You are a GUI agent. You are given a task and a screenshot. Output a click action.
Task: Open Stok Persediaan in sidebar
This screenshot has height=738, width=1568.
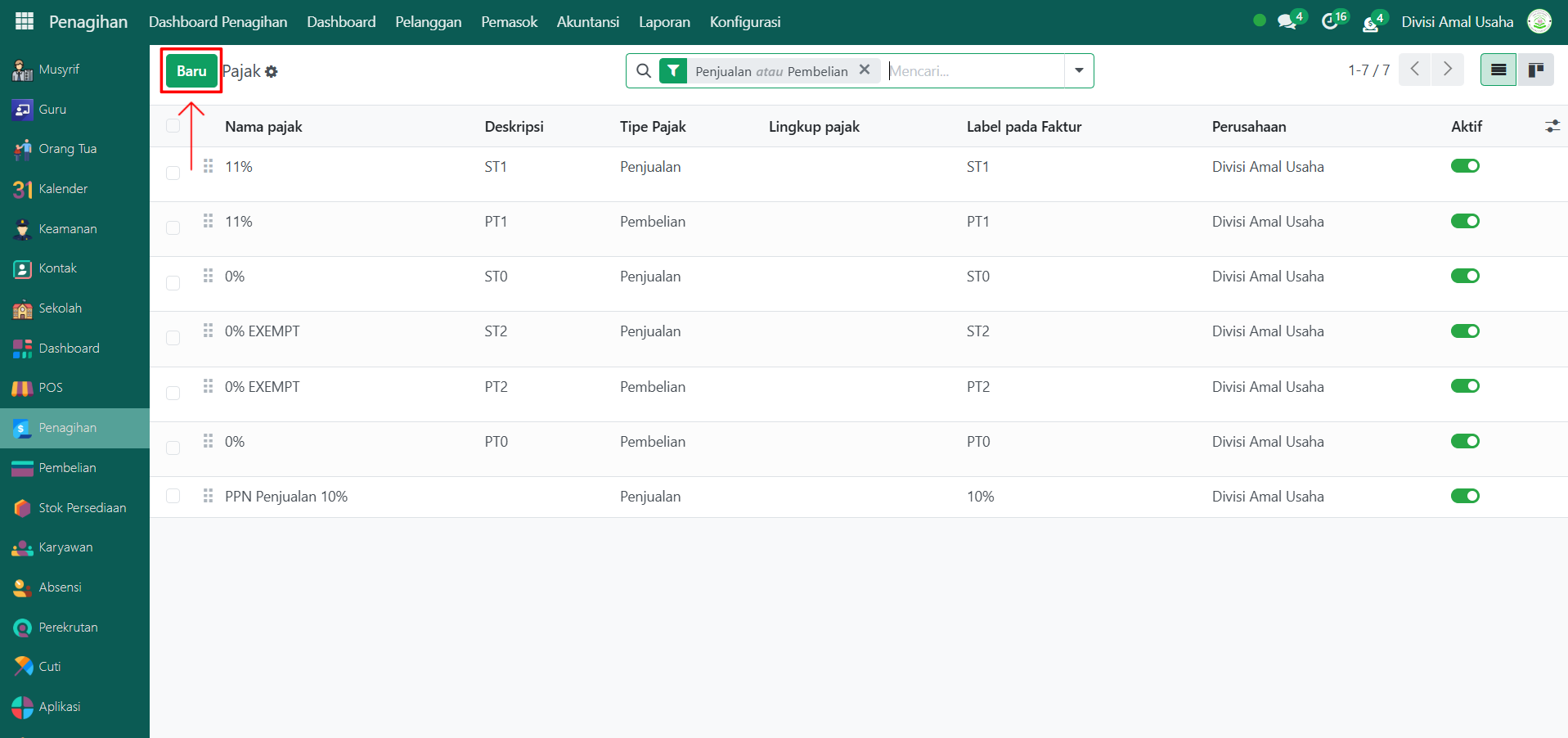82,507
